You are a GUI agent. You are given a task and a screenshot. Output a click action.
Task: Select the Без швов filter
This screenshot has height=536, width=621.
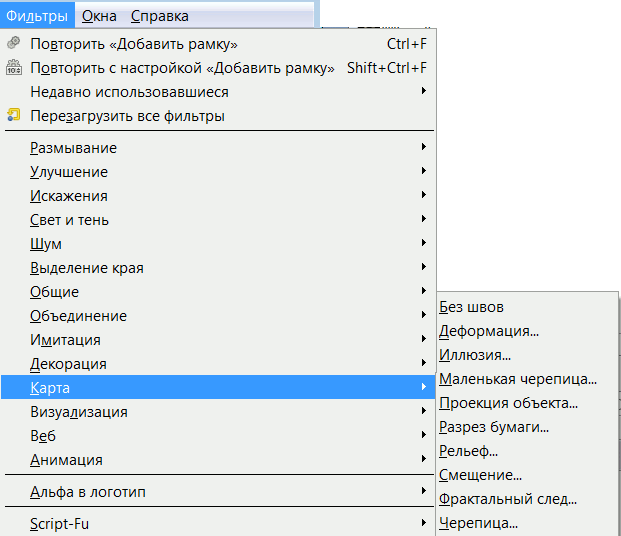(x=471, y=307)
